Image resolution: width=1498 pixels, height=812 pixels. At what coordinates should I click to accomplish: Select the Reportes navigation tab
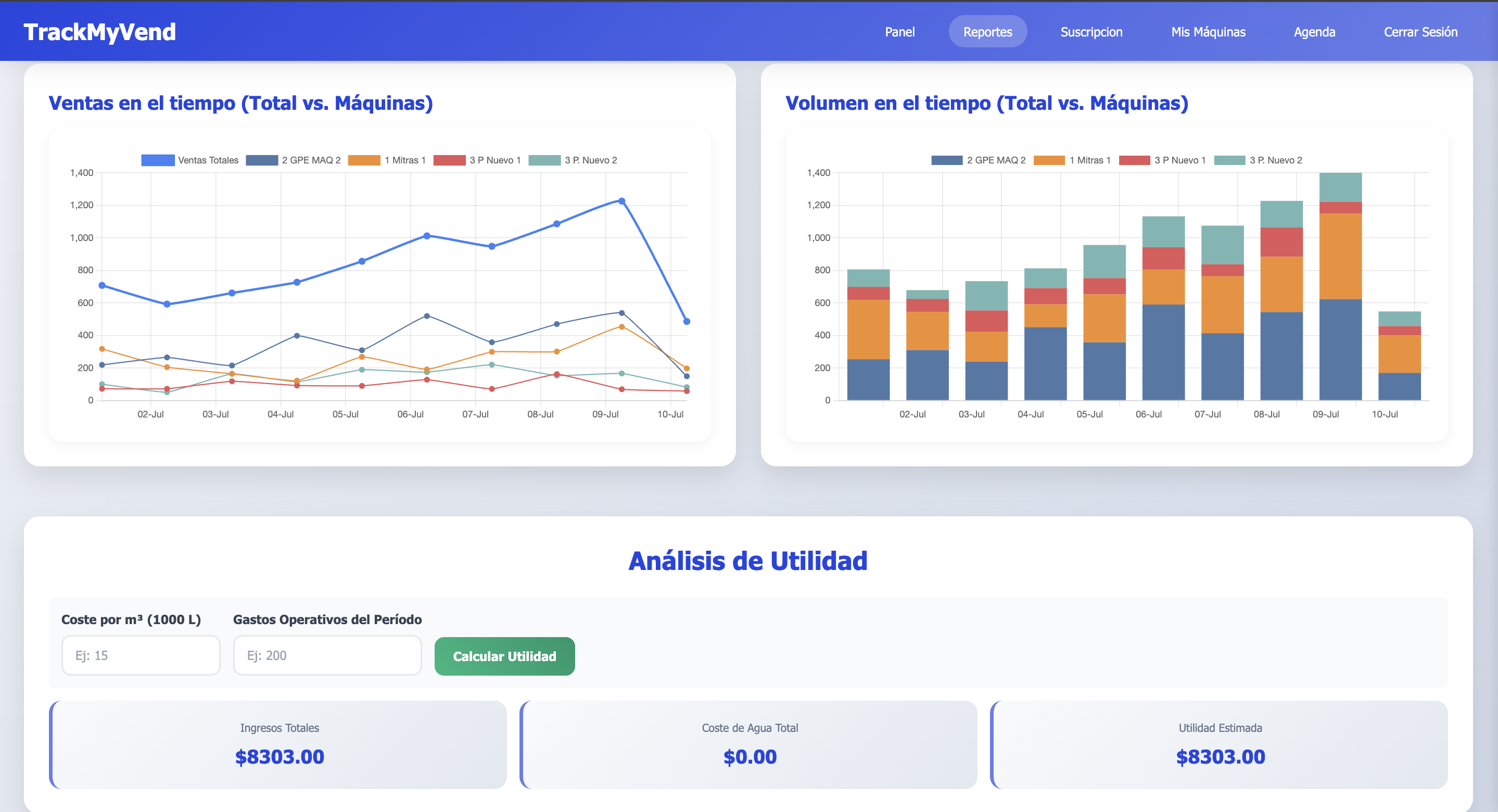987,32
